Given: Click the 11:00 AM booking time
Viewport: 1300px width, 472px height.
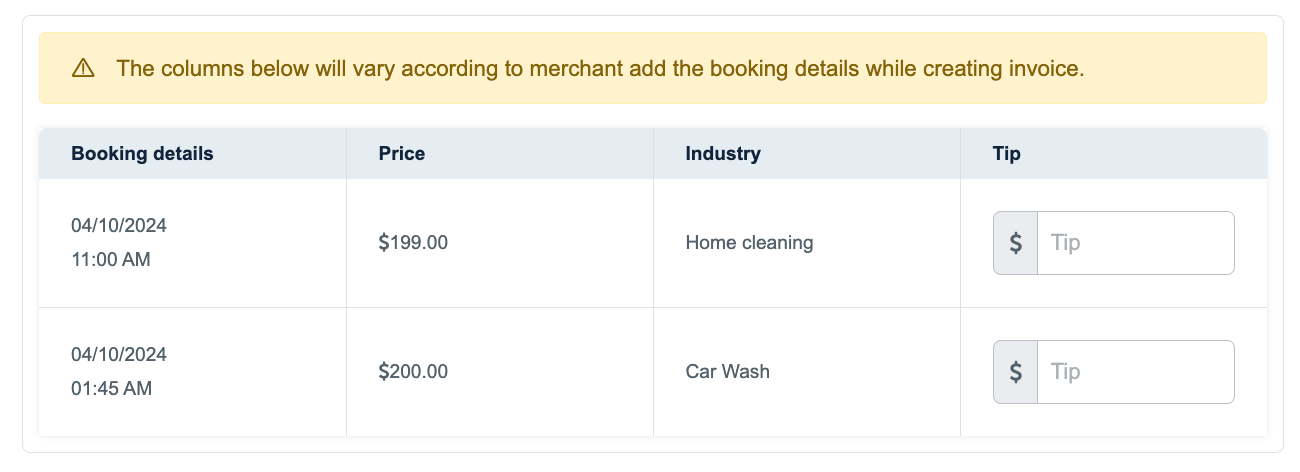Looking at the screenshot, I should click(112, 260).
